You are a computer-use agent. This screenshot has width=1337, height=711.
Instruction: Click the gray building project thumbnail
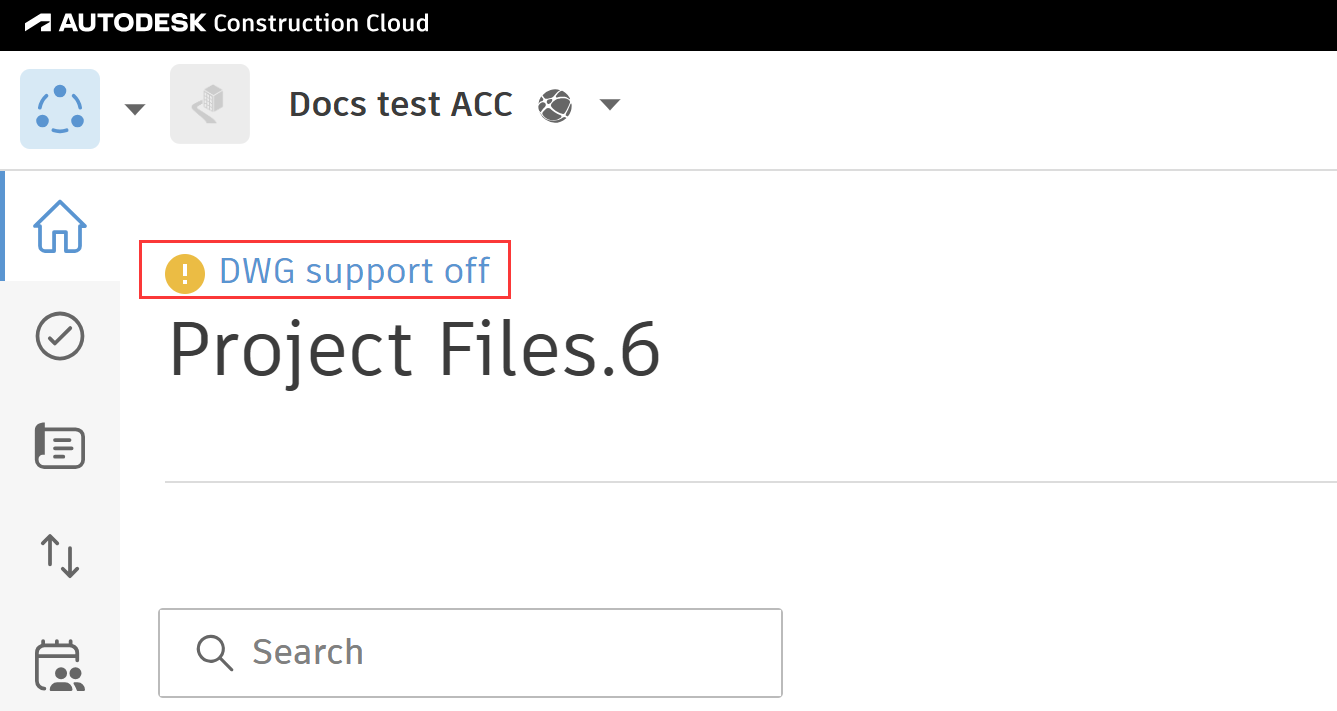210,104
